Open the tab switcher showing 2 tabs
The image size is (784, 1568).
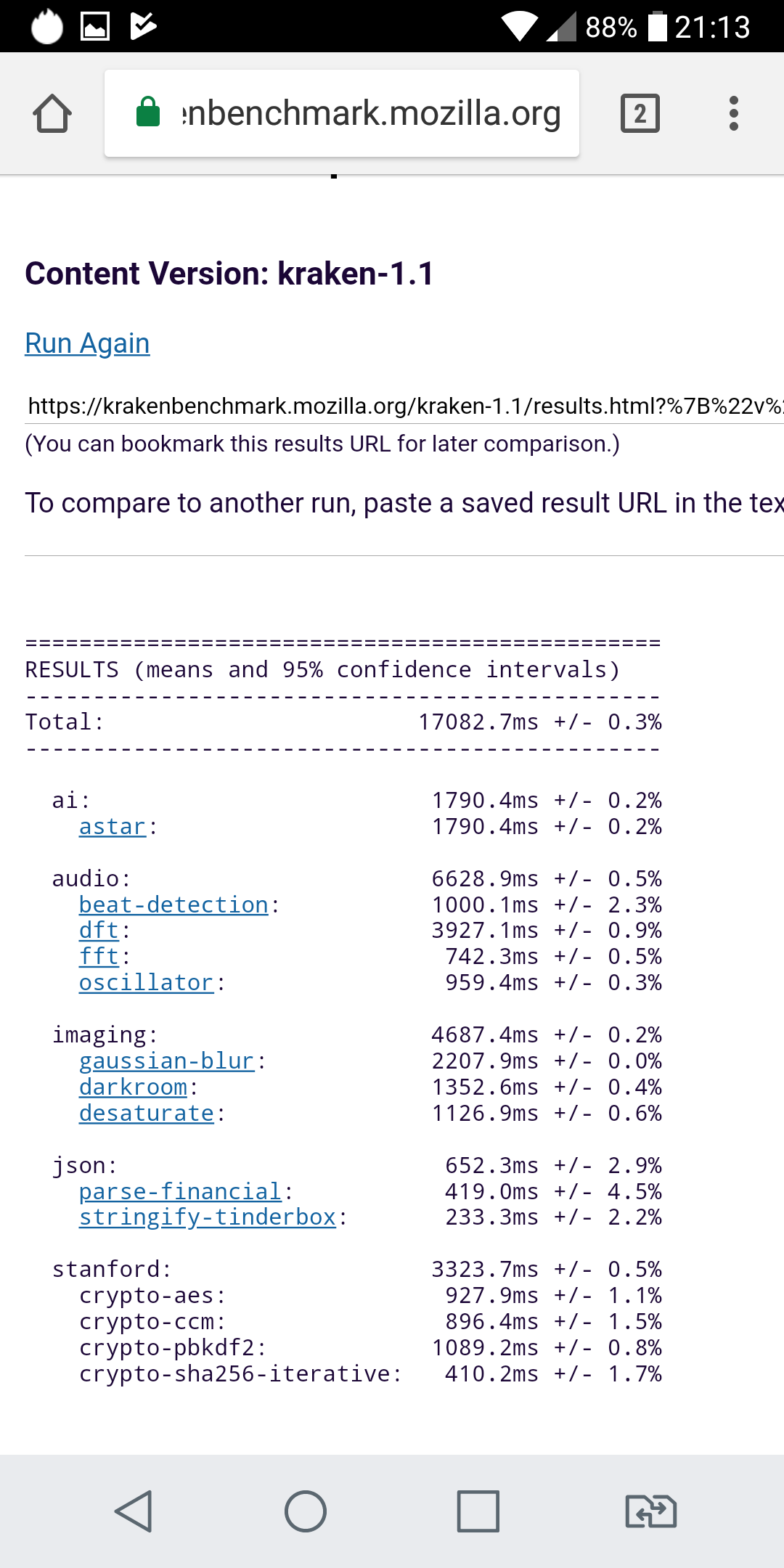[640, 114]
